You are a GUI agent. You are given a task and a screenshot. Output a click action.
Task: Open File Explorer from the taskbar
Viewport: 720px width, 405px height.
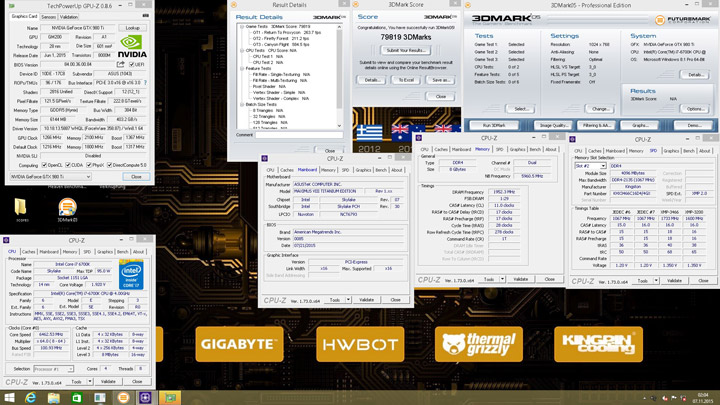tap(56, 397)
